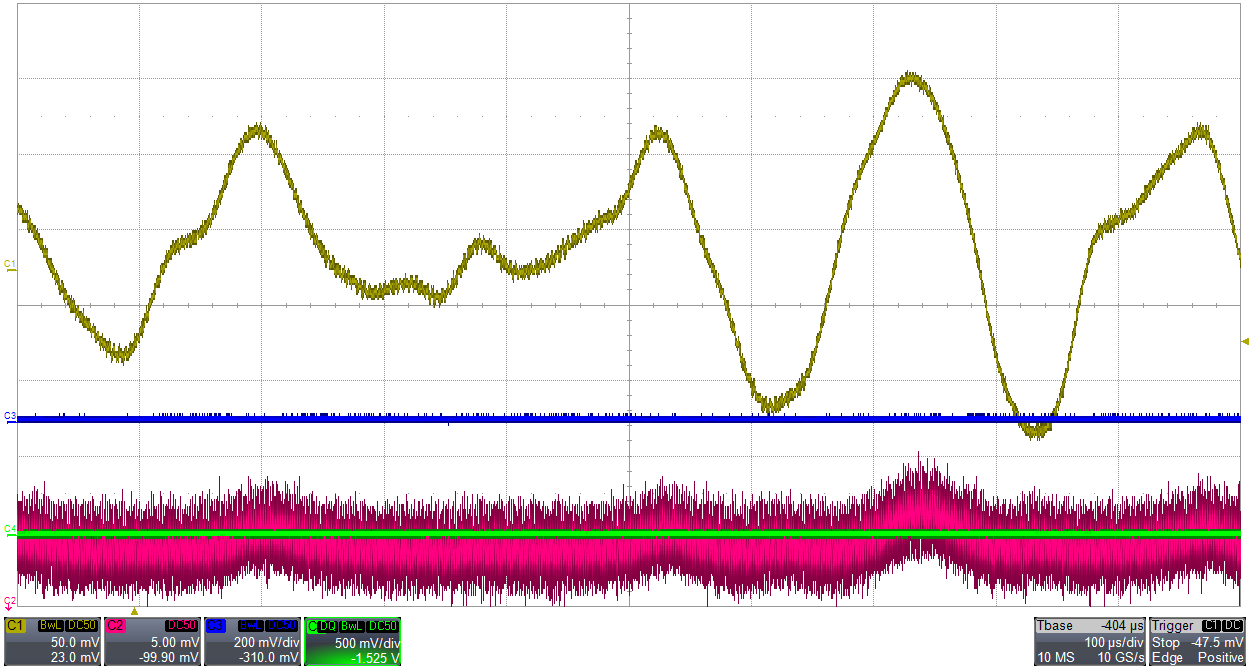Open the Tbase timebase descriptor box
1251x667 pixels.
click(1090, 641)
